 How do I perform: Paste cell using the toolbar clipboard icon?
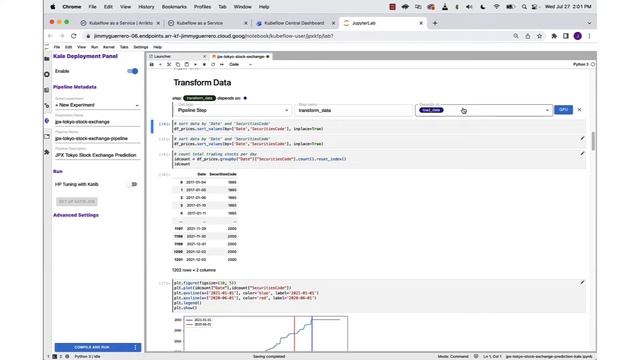(x=187, y=64)
